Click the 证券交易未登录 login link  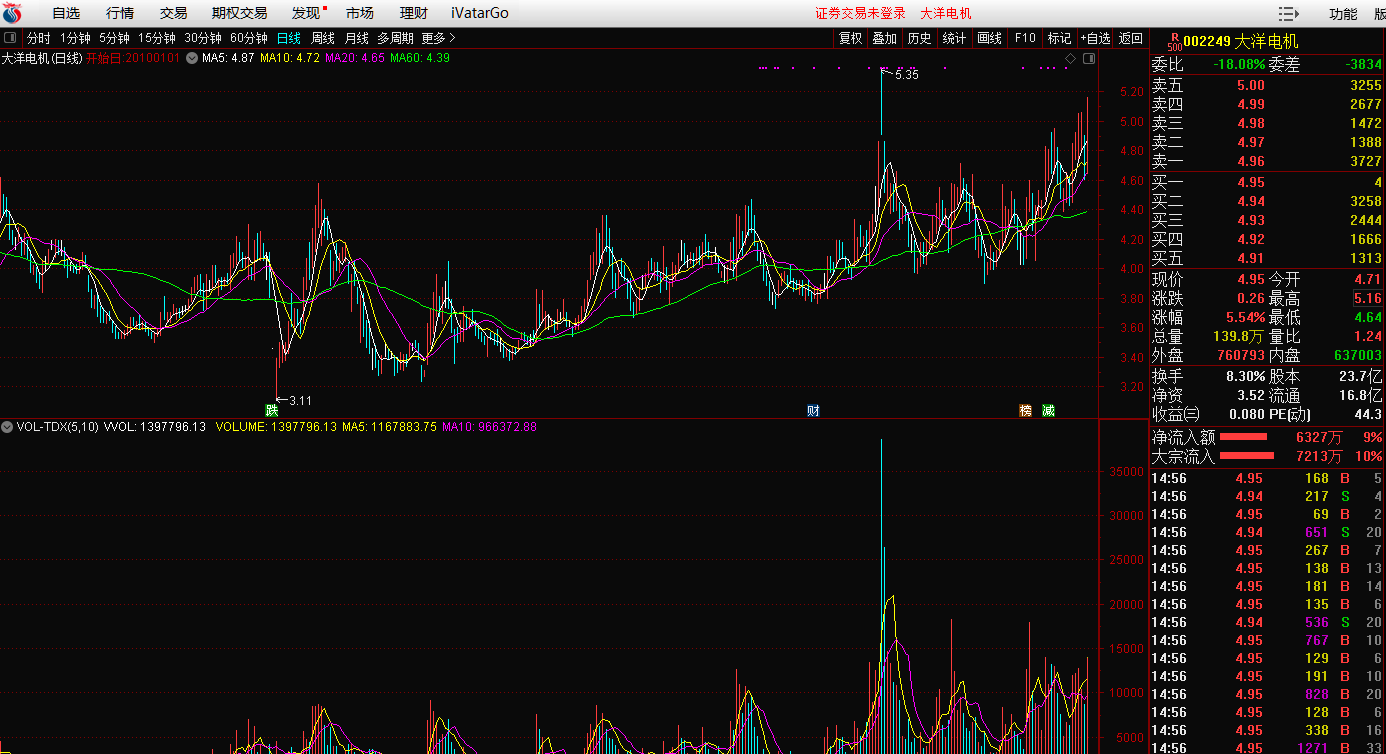[861, 13]
